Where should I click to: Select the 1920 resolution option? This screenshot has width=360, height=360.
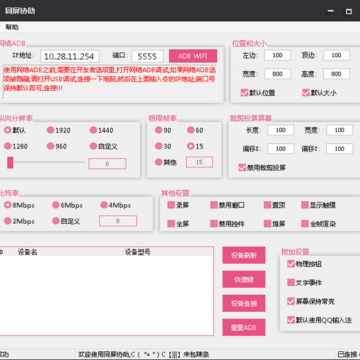pyautogui.click(x=50, y=130)
